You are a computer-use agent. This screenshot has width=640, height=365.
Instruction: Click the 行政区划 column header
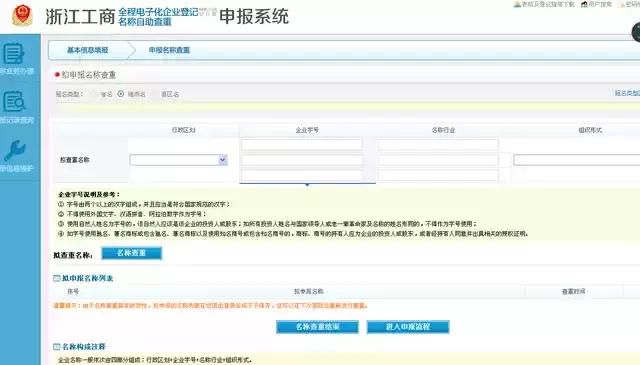(184, 130)
